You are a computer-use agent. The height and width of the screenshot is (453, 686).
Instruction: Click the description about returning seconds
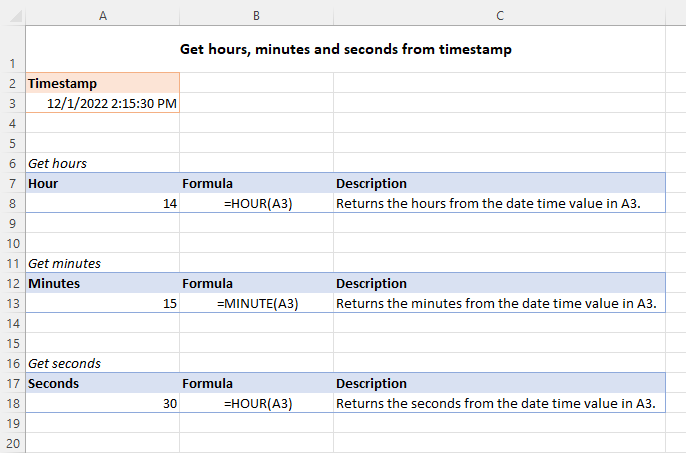point(495,403)
